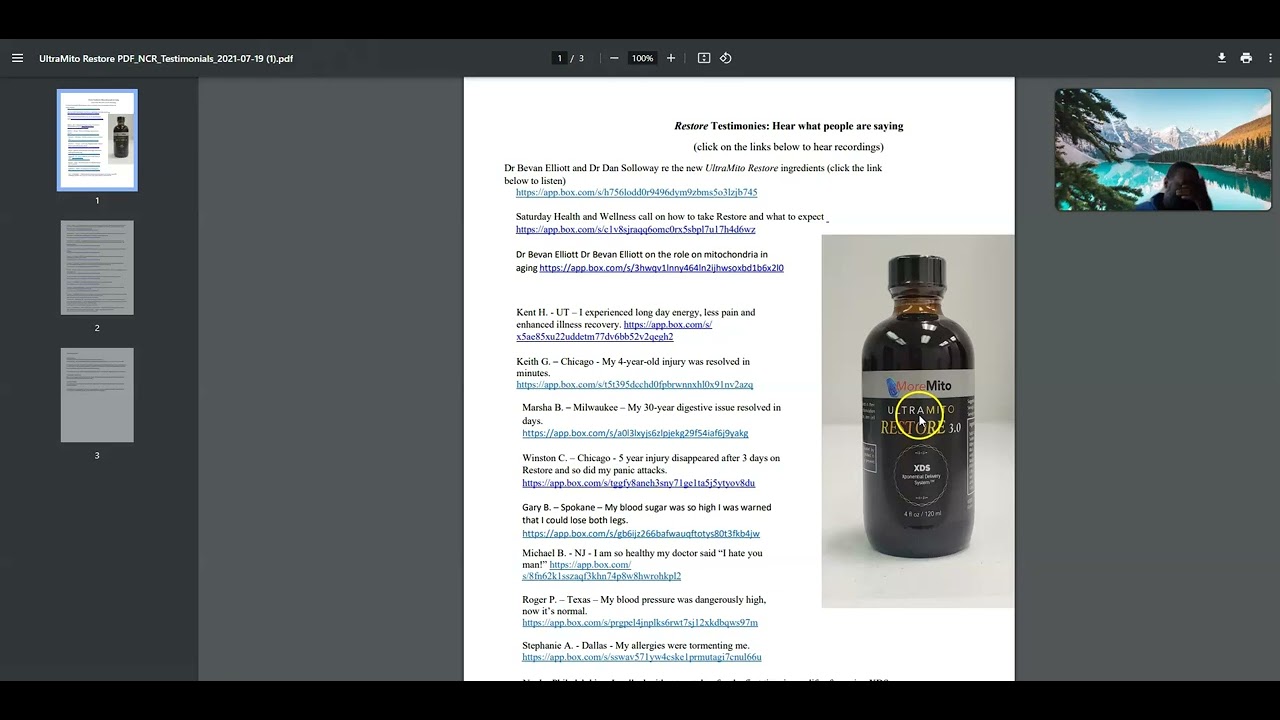Open Gary B. Spokane testimonial link
Viewport: 1280px width, 720px height.
click(640, 533)
